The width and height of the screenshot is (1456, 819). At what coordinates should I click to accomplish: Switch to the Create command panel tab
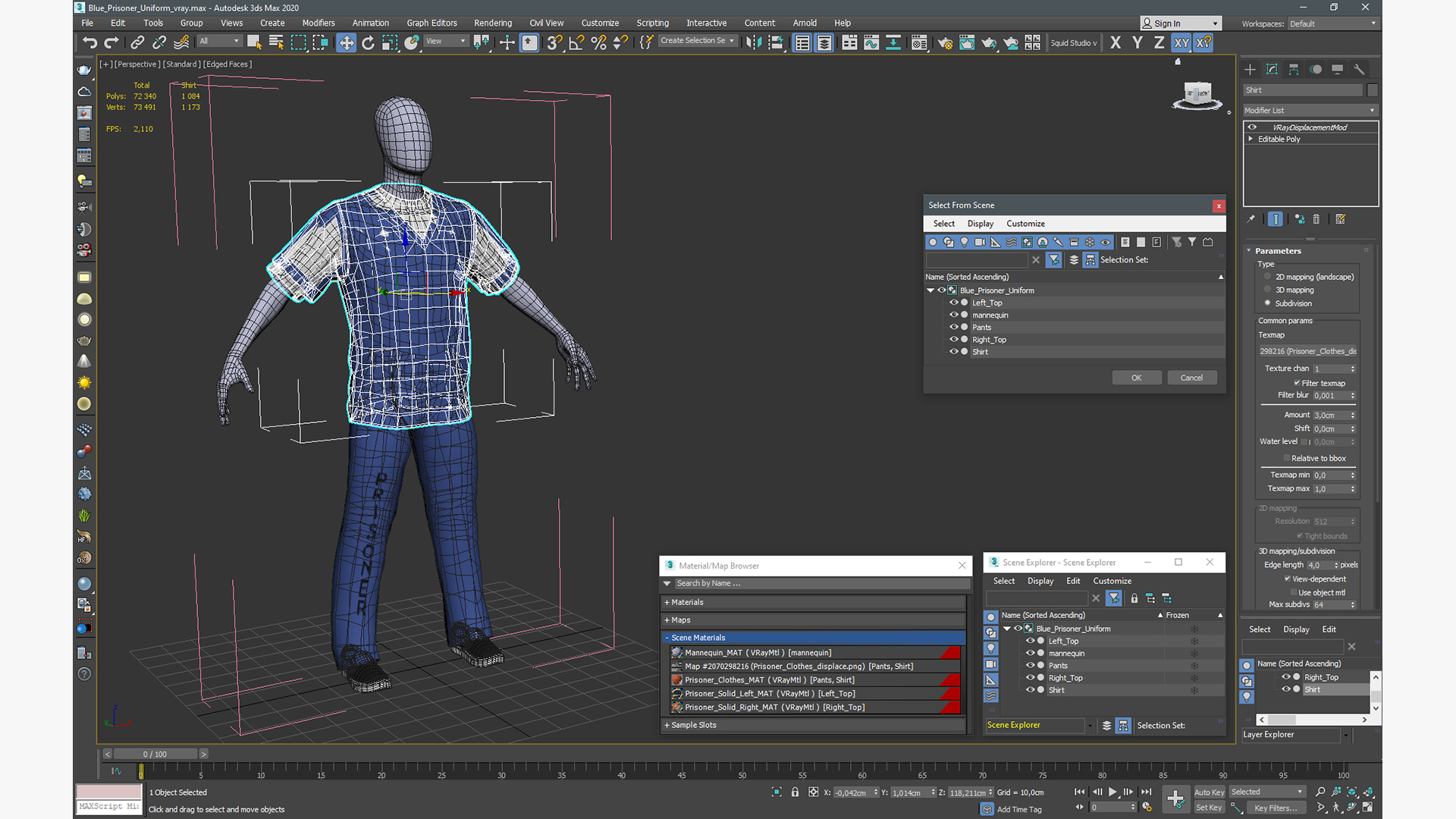[x=1250, y=69]
